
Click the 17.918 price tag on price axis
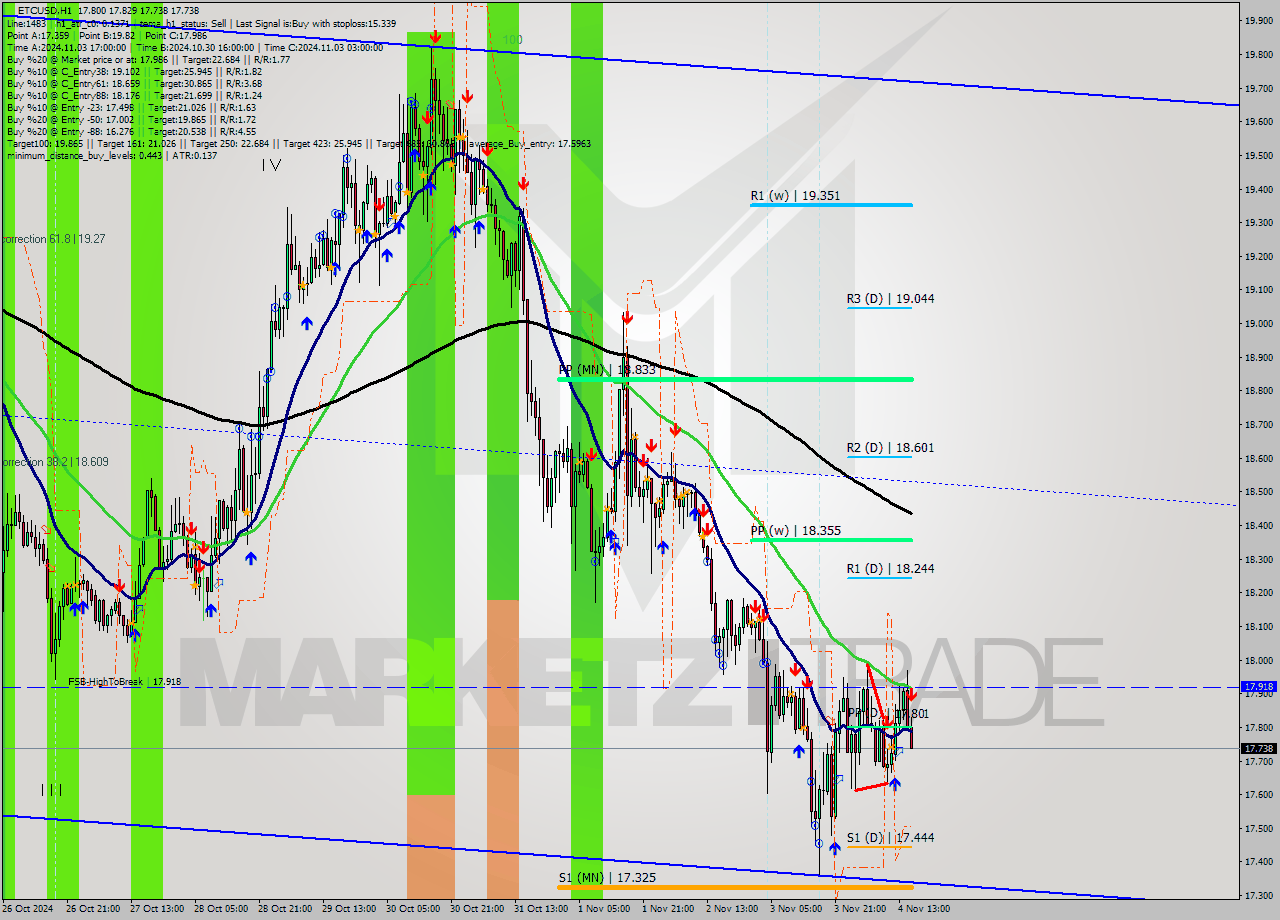pos(1257,687)
